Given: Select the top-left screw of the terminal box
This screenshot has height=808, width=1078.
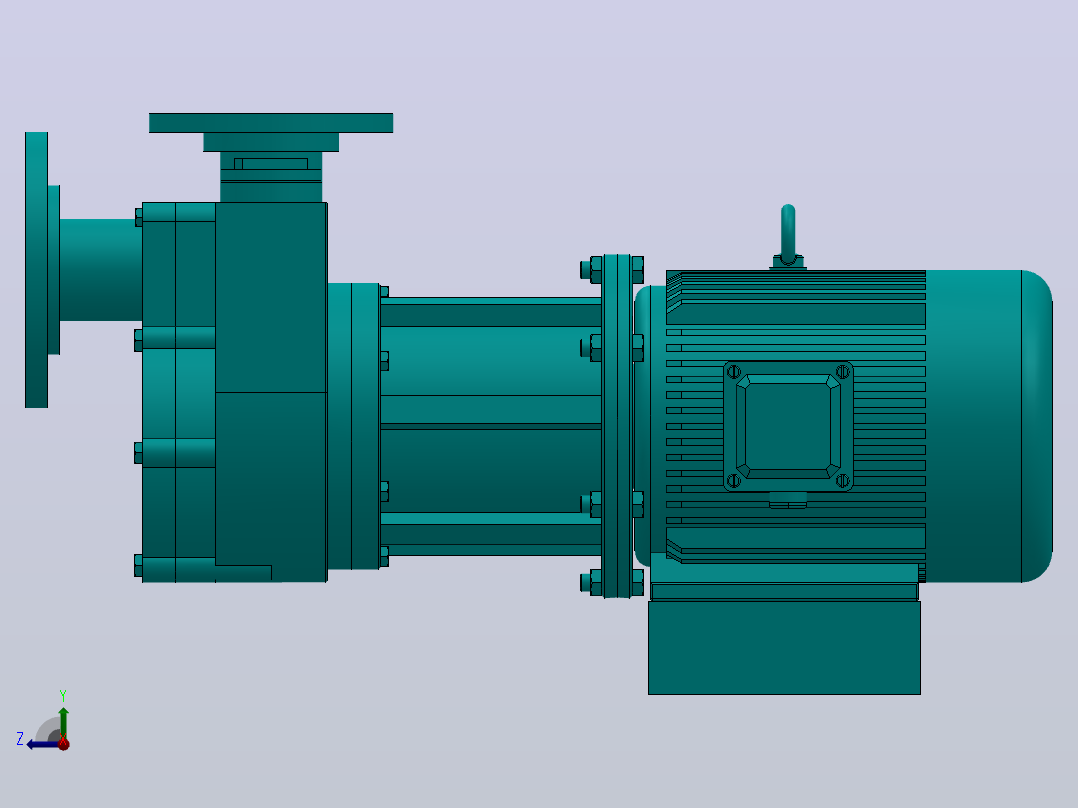Looking at the screenshot, I should click(734, 372).
